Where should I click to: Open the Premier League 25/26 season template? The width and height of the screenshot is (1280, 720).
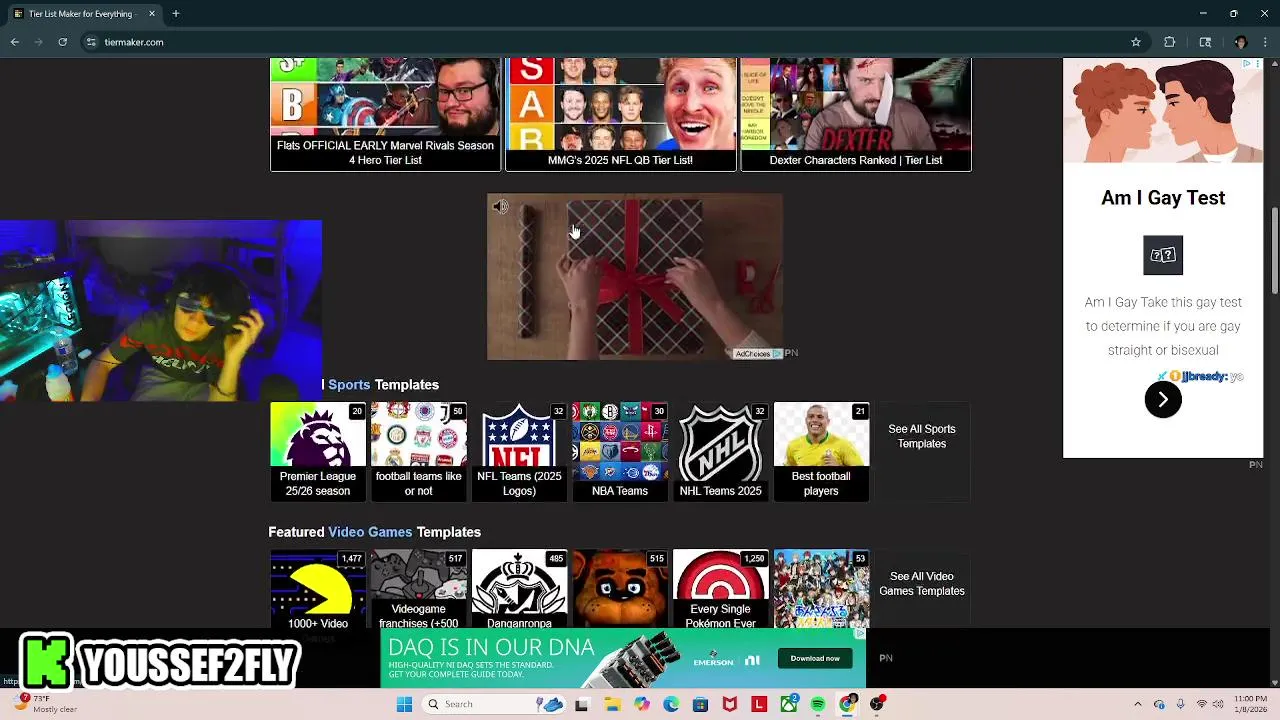click(x=318, y=451)
